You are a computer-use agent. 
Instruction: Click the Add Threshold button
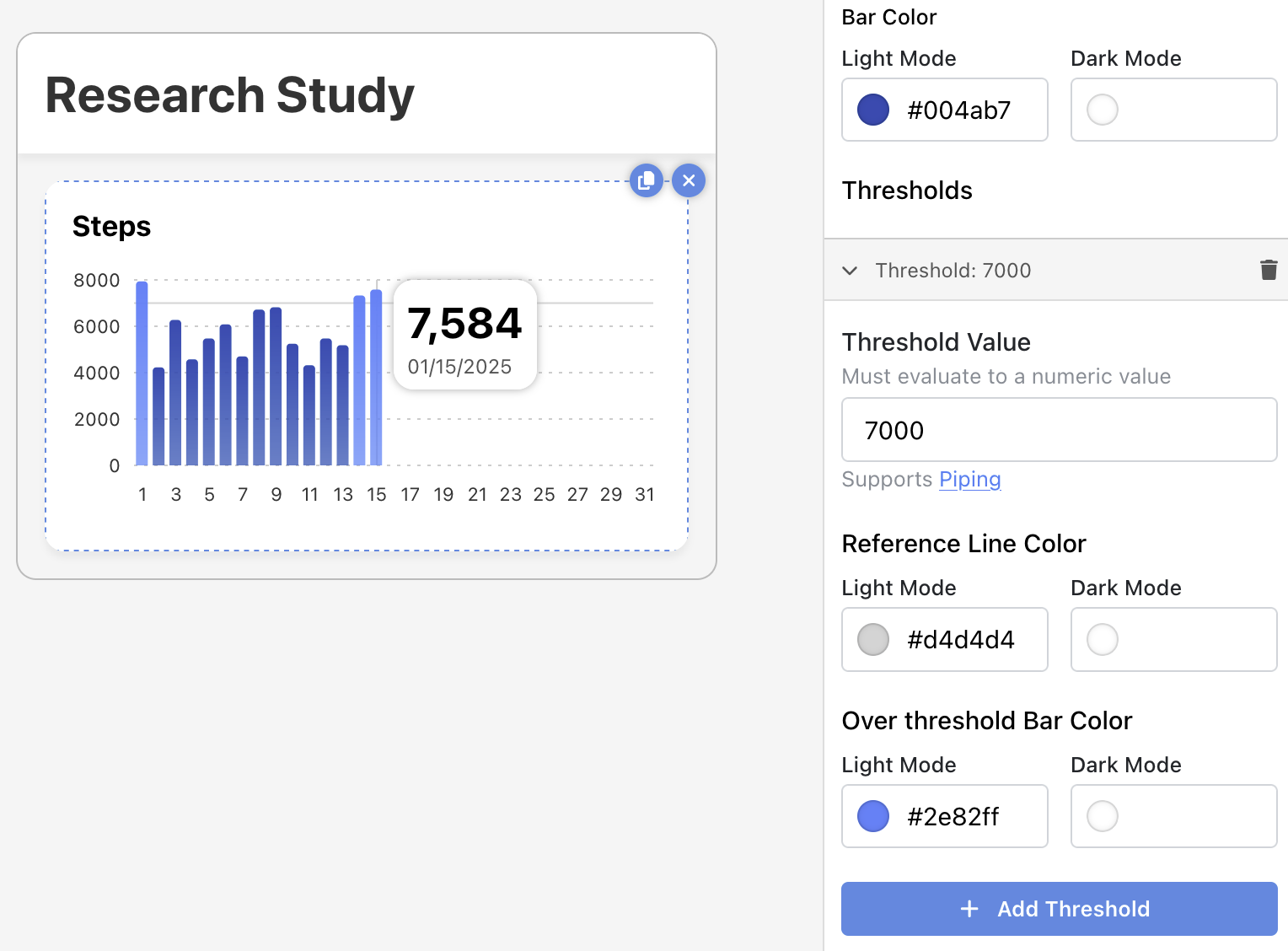1059,909
